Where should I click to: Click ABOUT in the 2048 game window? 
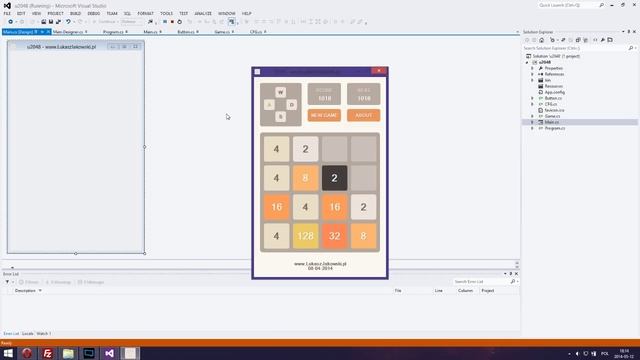click(364, 116)
